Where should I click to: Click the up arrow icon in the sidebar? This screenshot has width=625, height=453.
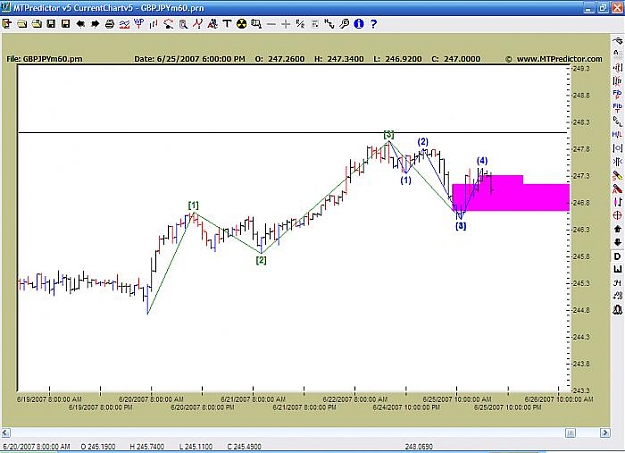click(x=617, y=229)
